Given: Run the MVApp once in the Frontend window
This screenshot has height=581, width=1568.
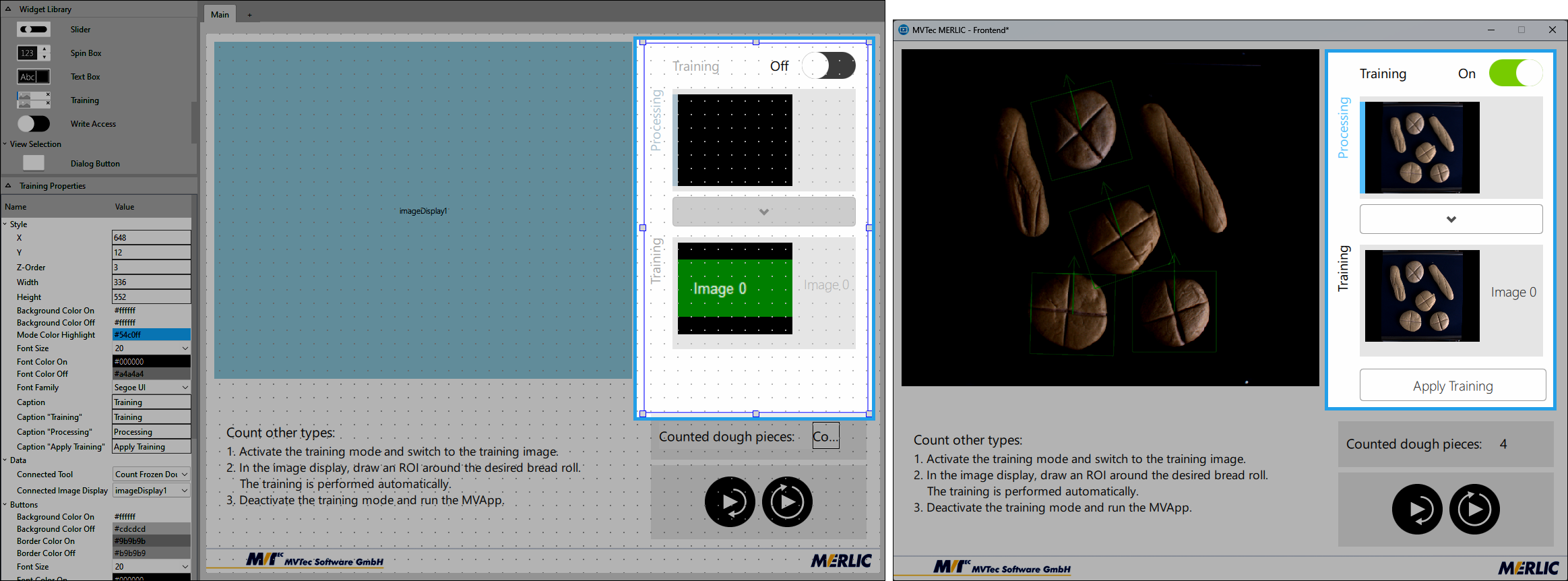Looking at the screenshot, I should [x=1417, y=510].
